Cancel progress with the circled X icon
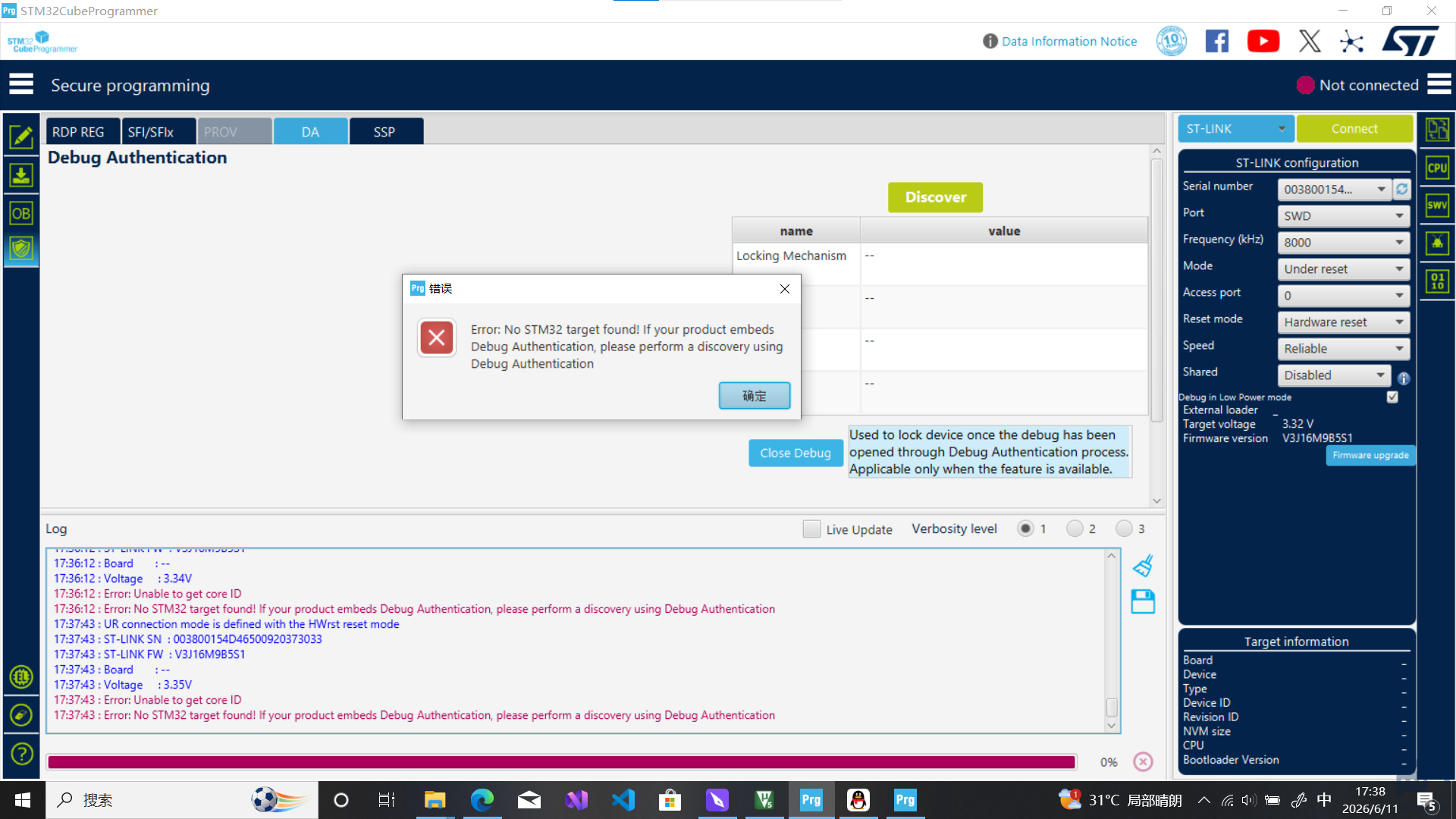This screenshot has height=819, width=1456. point(1143,761)
